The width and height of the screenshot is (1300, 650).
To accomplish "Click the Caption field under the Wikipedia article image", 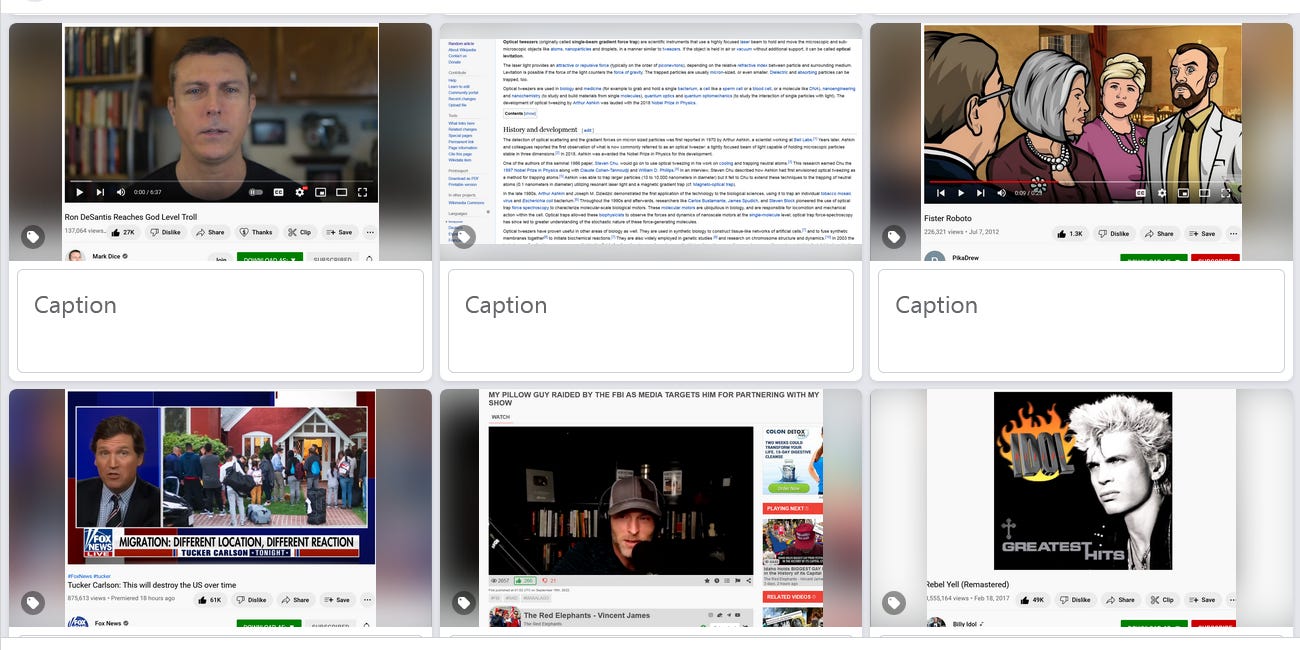I will (650, 320).
